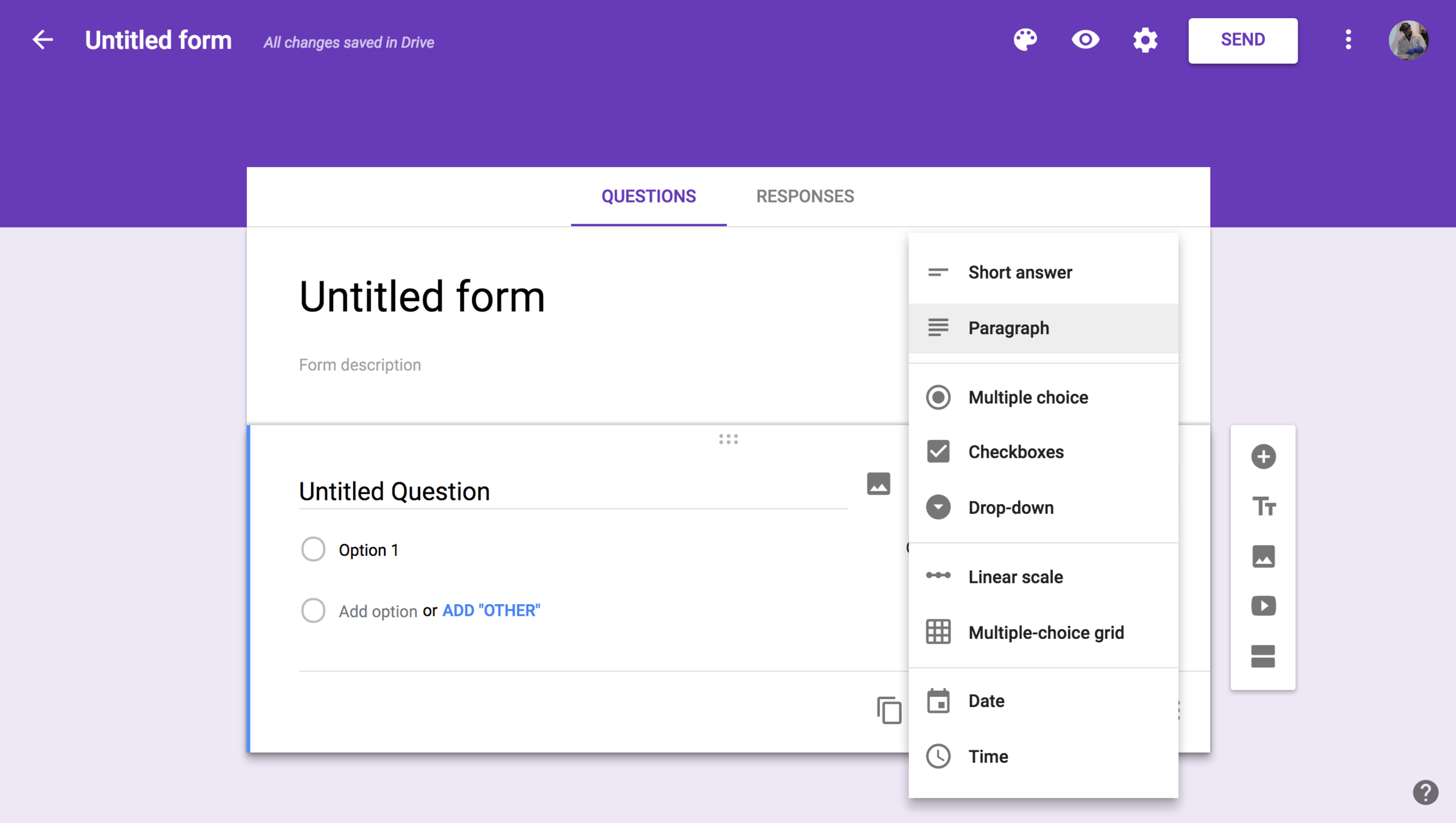Pick Linear scale question type

point(1015,577)
